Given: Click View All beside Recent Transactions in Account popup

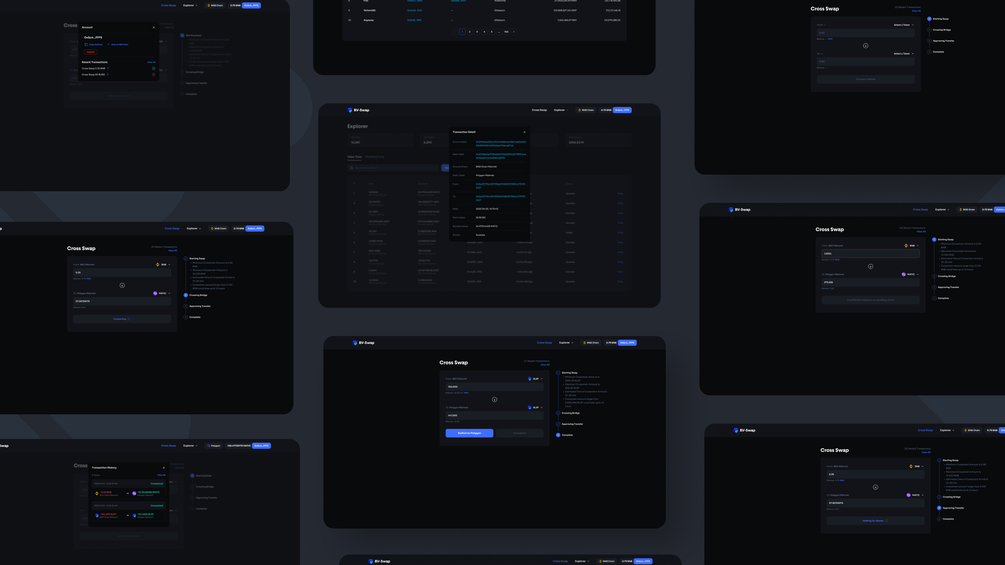Looking at the screenshot, I should click(151, 62).
